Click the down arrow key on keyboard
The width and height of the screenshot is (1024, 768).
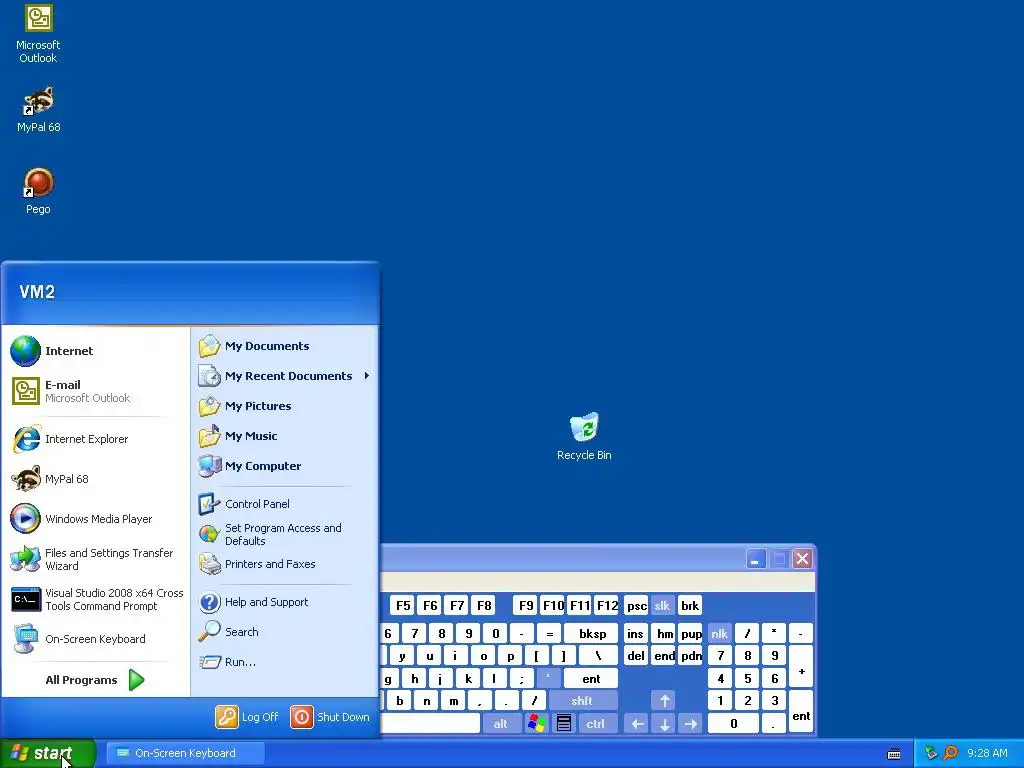point(664,724)
